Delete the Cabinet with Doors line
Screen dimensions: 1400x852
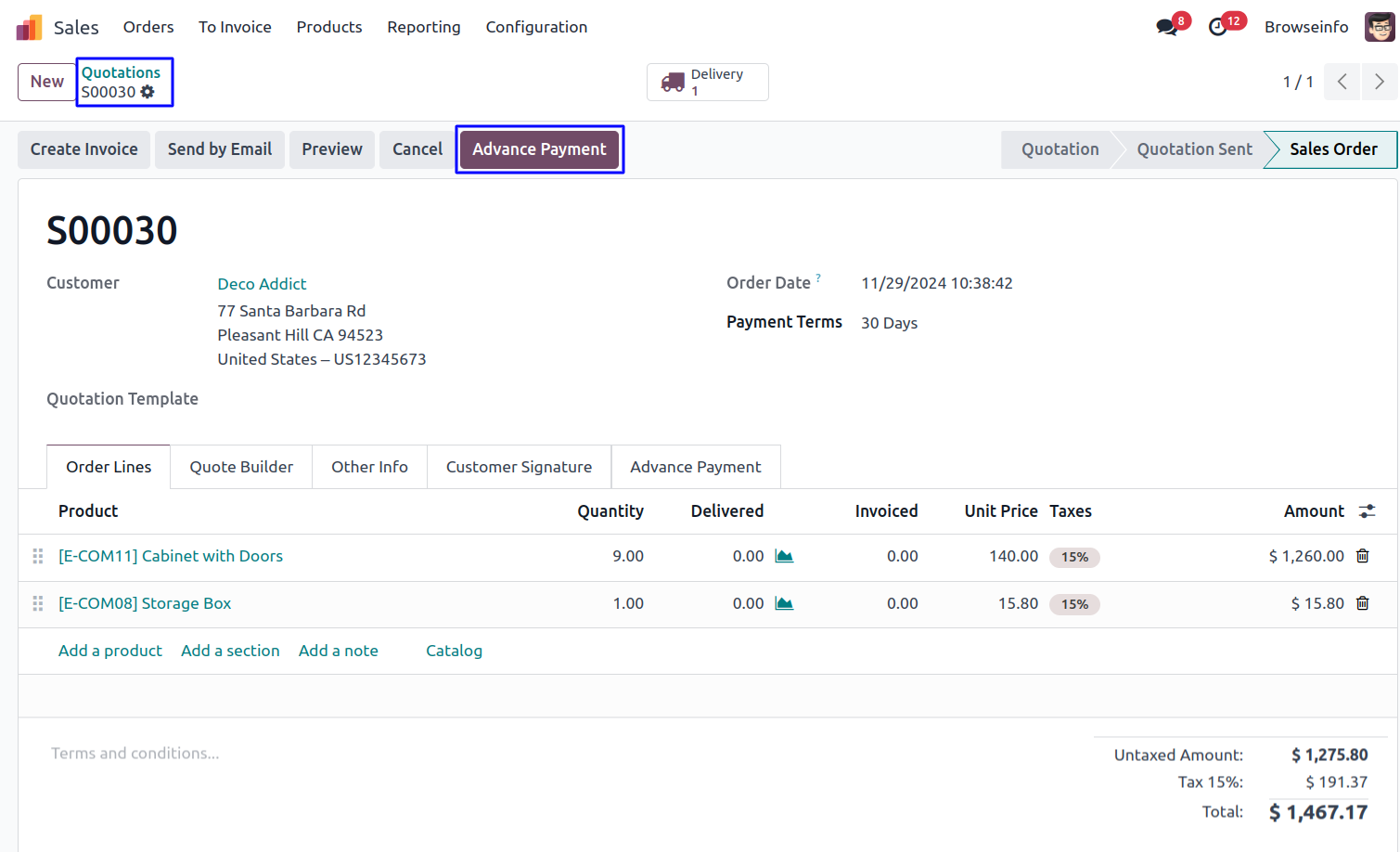point(1362,556)
